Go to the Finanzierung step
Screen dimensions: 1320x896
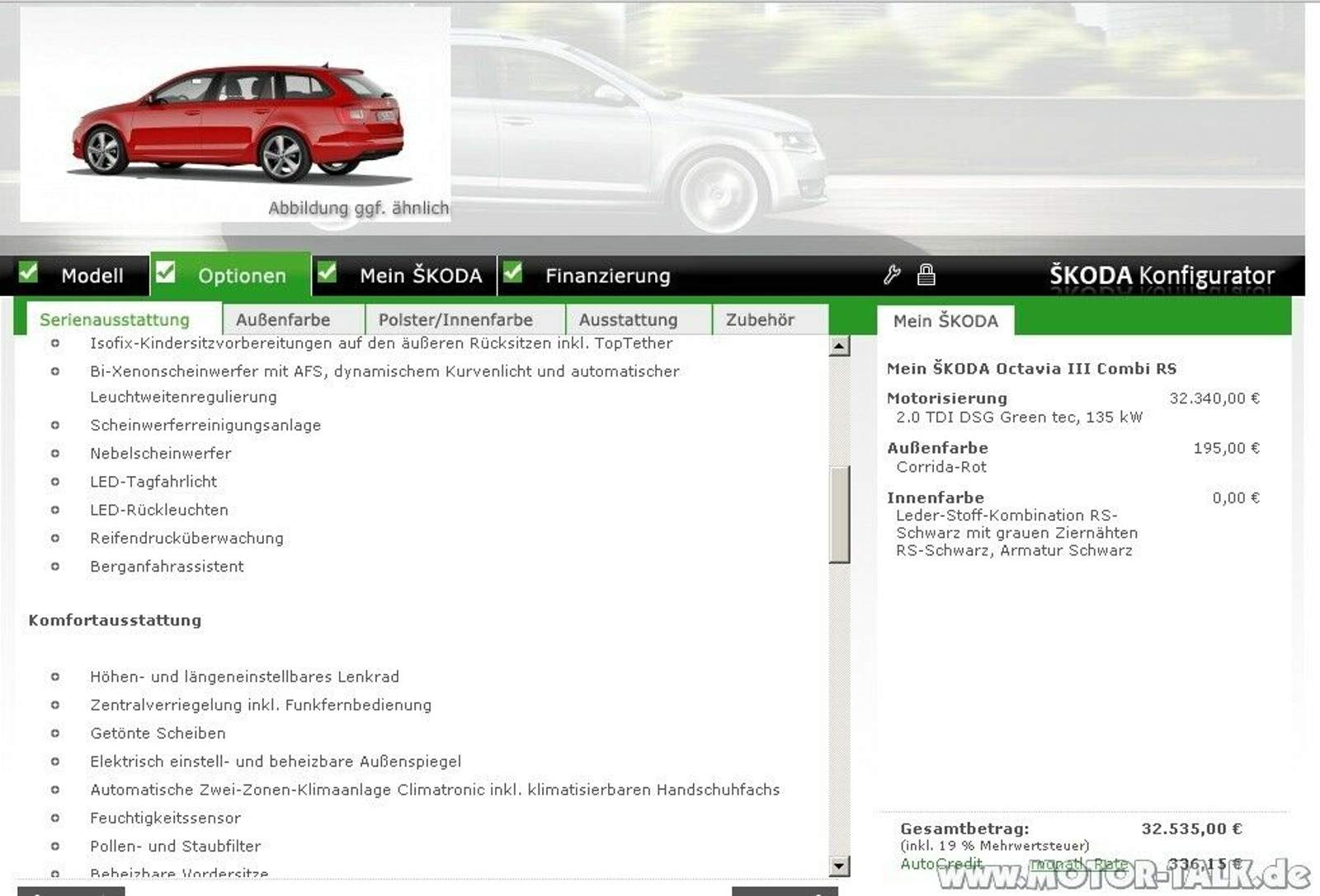(x=608, y=276)
